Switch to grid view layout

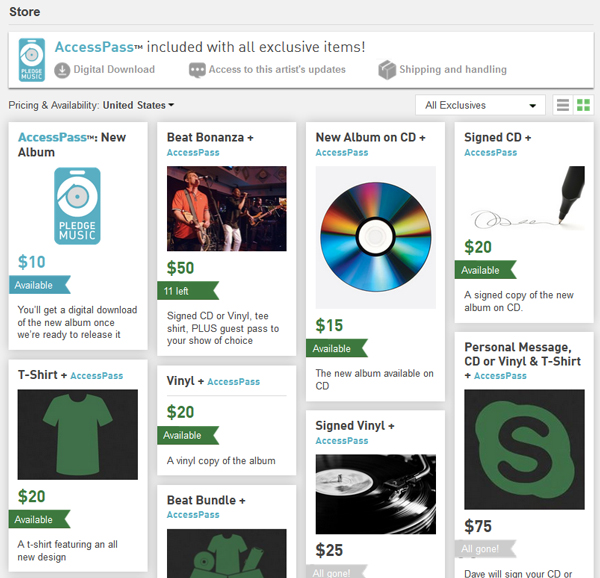(x=583, y=105)
